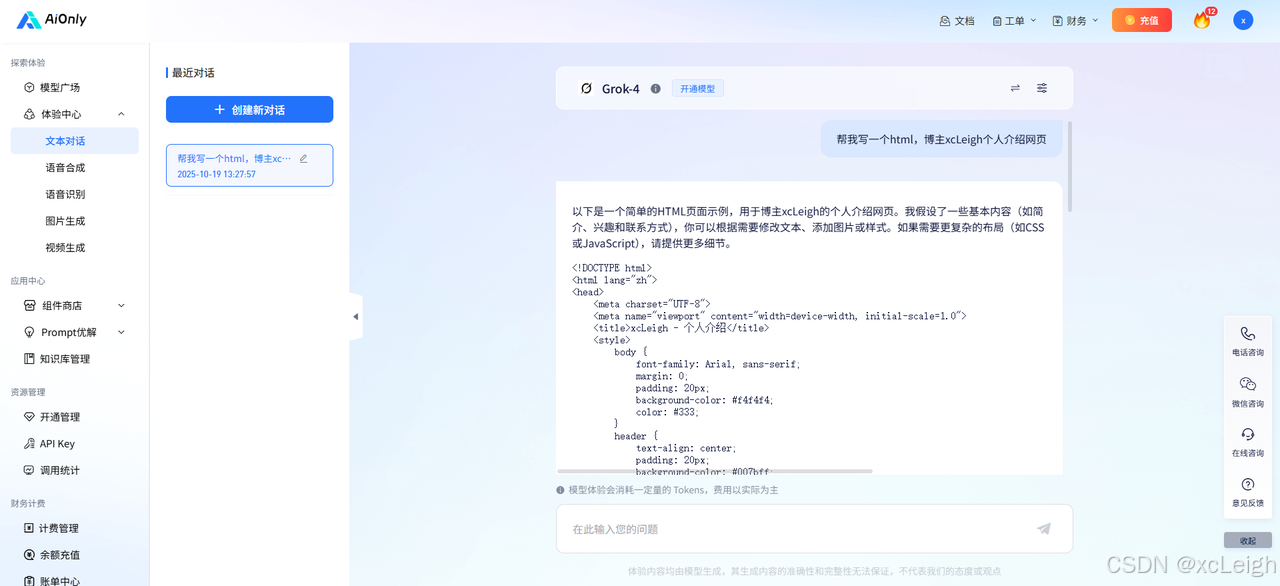Expand the 财务 dropdown
The image size is (1280, 586).
point(1075,19)
